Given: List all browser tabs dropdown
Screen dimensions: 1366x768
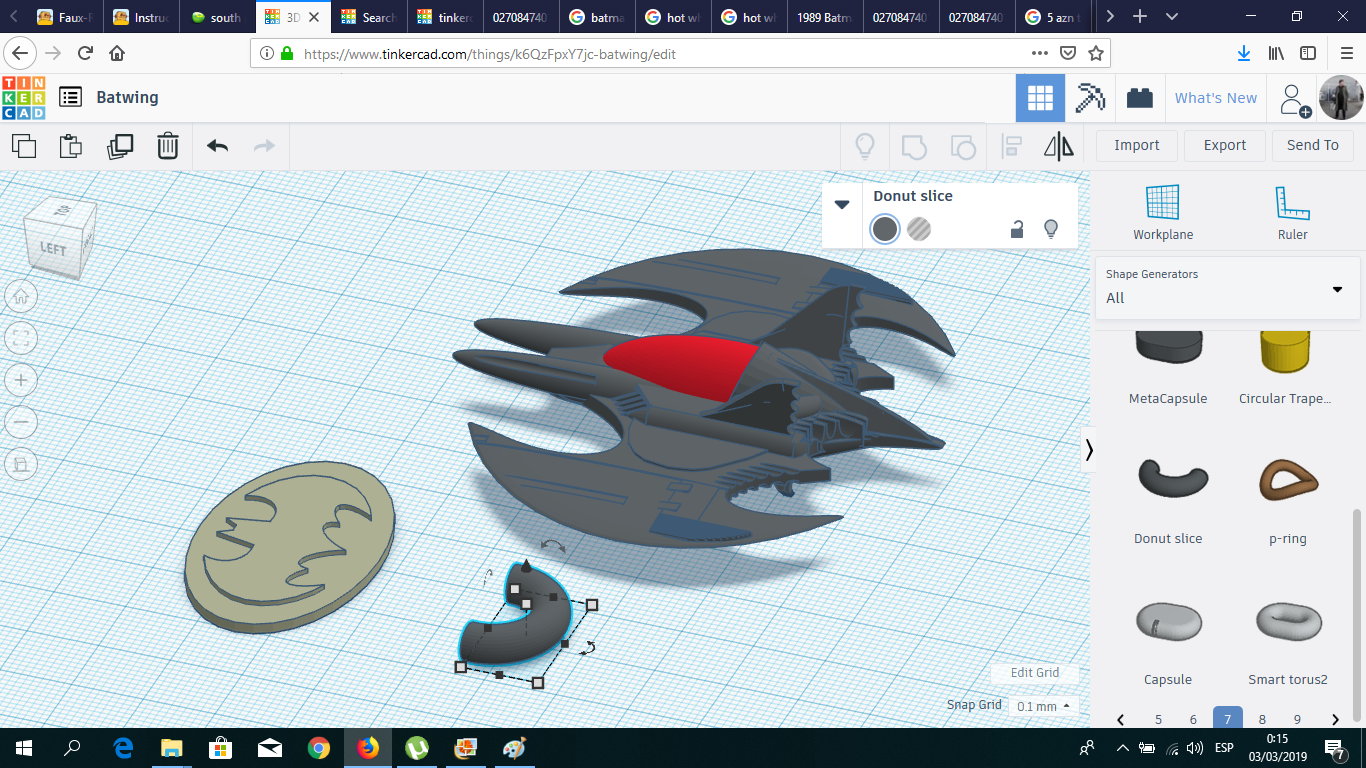Looking at the screenshot, I should pos(1172,17).
